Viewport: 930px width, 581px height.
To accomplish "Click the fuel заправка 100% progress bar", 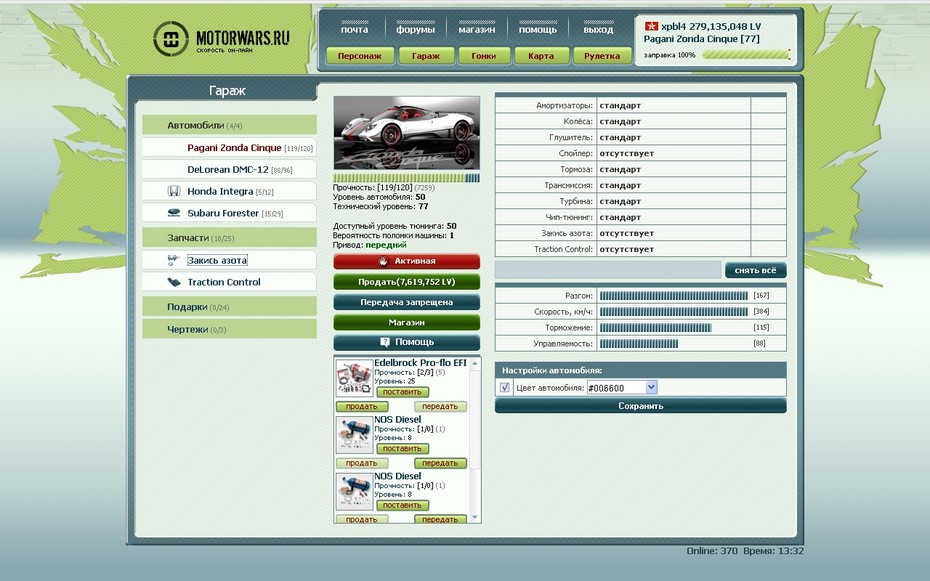I will pyautogui.click(x=746, y=55).
